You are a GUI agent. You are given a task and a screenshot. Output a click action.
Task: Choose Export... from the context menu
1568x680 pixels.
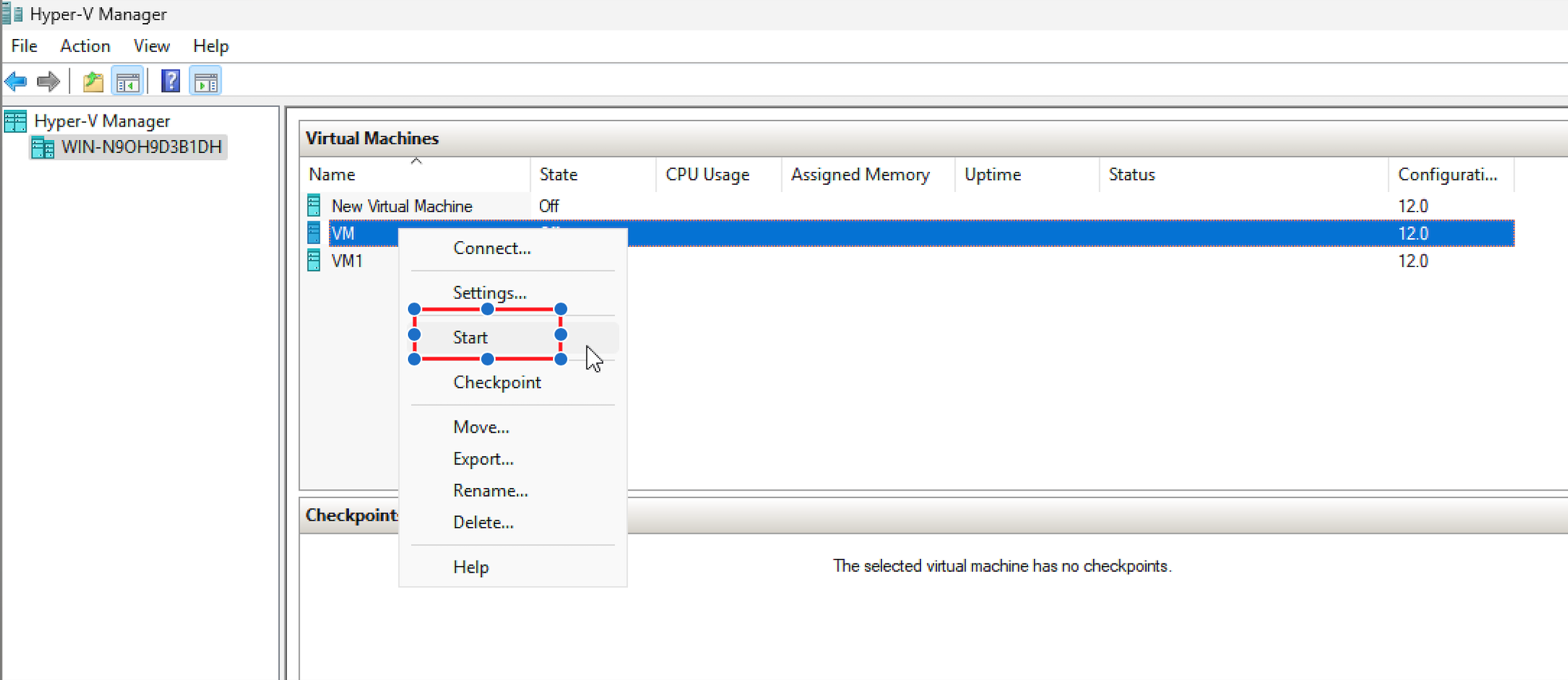(513, 459)
